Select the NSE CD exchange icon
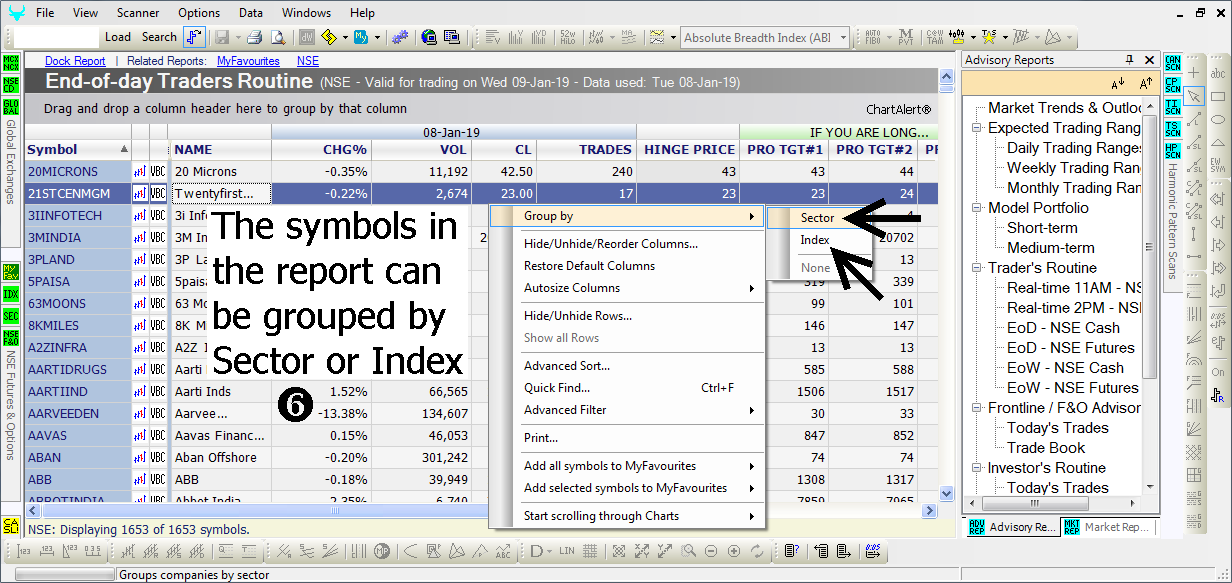 pos(11,85)
